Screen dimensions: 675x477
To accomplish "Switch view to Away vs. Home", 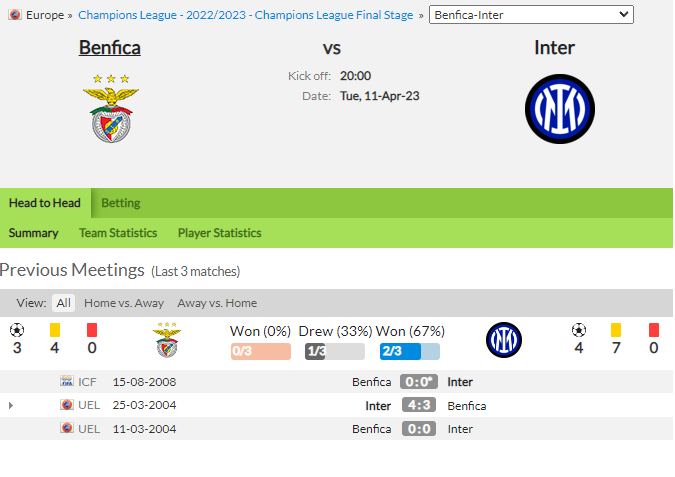I will (x=217, y=303).
